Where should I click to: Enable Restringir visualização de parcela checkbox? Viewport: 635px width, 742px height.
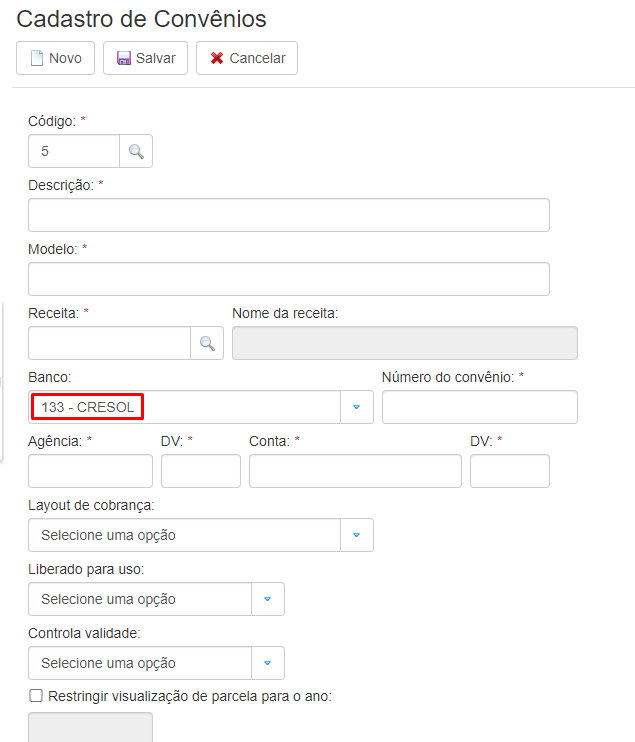point(36,696)
